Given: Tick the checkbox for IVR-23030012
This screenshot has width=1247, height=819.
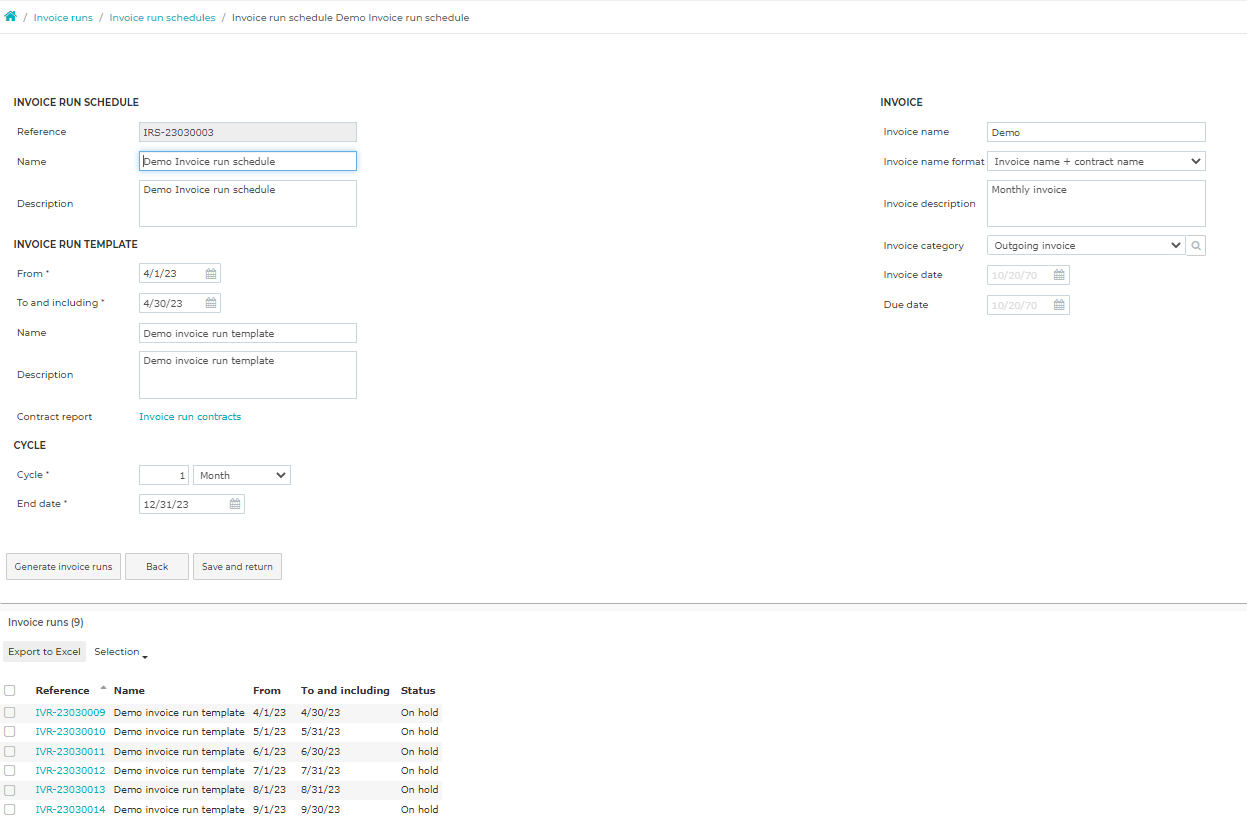Looking at the screenshot, I should (10, 771).
